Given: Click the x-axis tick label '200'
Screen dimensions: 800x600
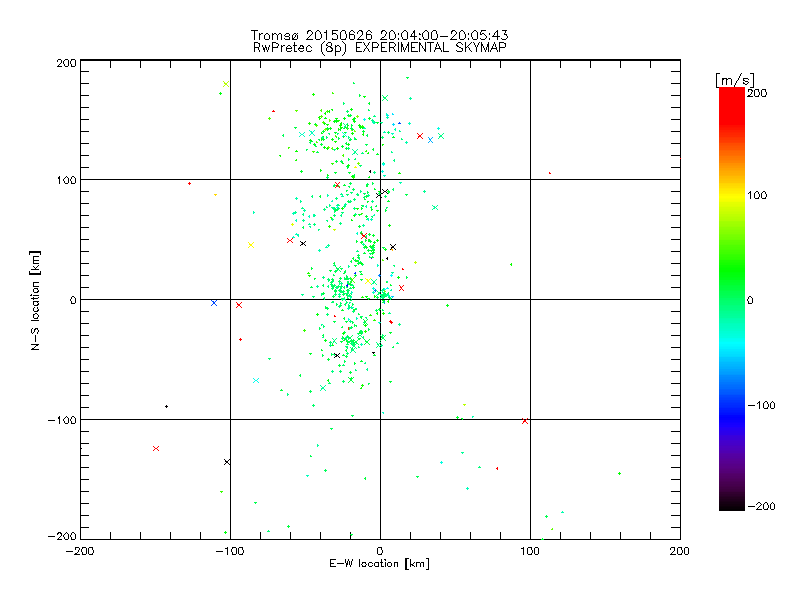Looking at the screenshot, I should click(x=680, y=551).
